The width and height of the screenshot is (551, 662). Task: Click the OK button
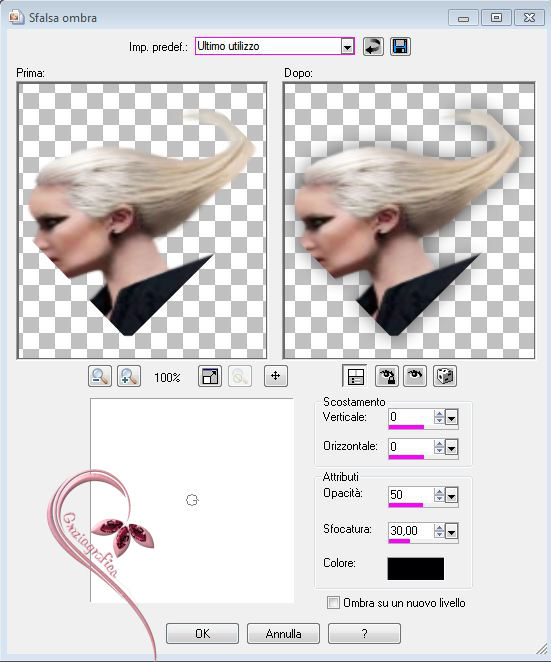point(202,633)
